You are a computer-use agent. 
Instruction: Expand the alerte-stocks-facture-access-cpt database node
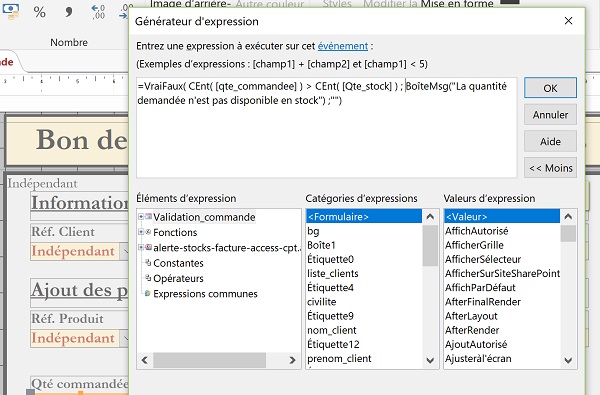[x=141, y=247]
